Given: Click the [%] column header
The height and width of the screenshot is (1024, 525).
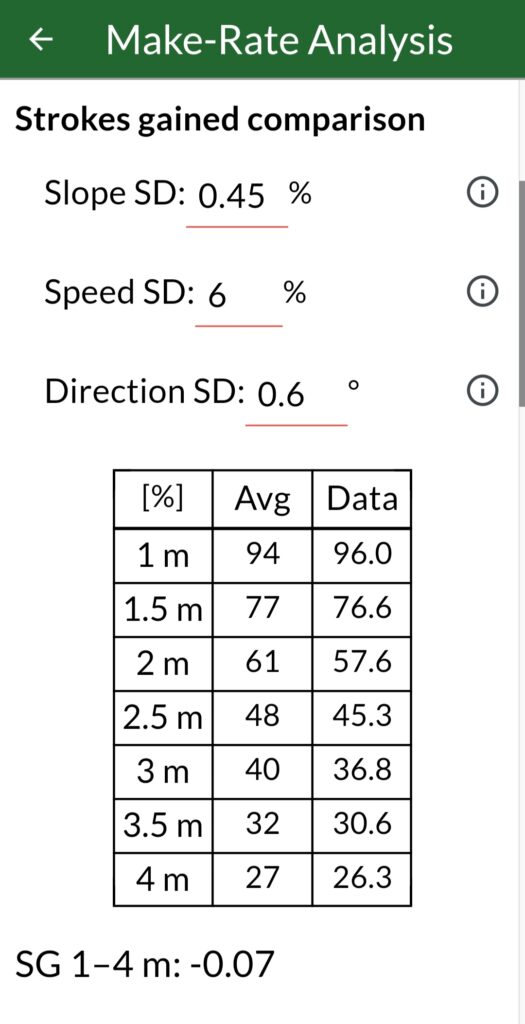Looking at the screenshot, I should (x=163, y=499).
